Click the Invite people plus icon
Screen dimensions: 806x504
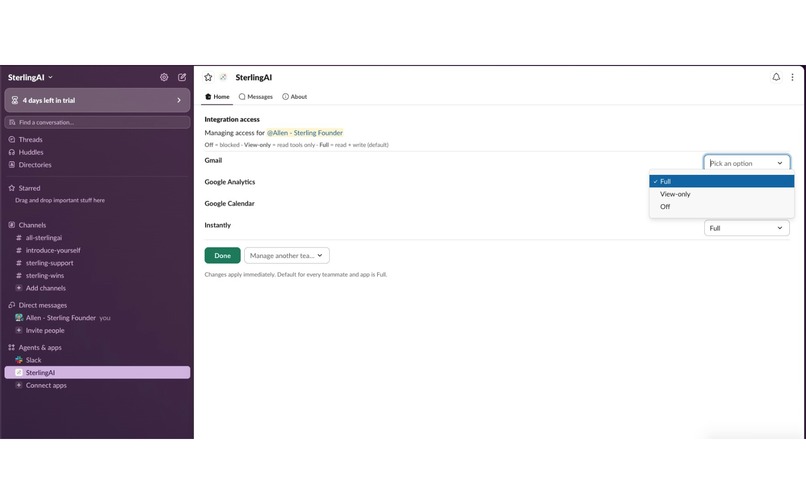point(19,330)
